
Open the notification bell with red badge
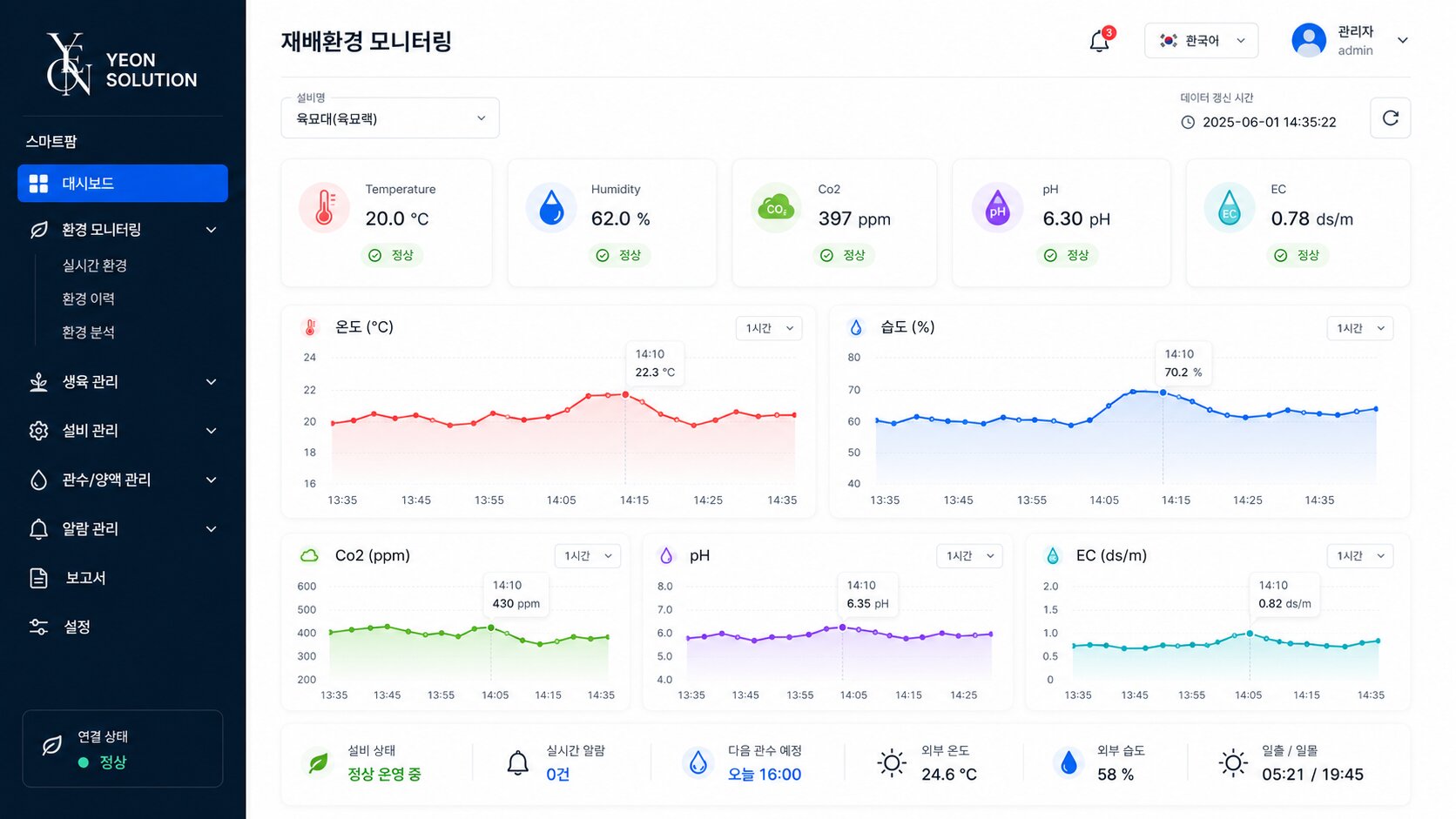point(1100,40)
